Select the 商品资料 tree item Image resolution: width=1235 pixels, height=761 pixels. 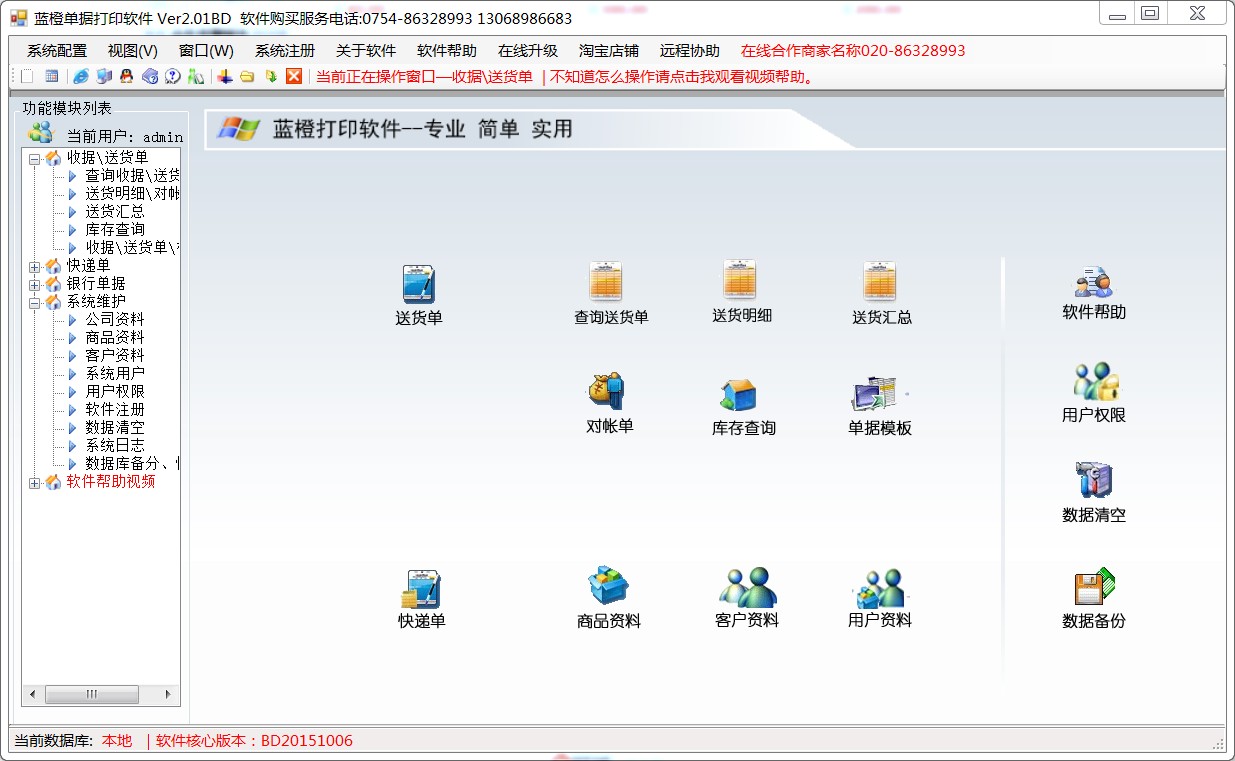point(115,337)
